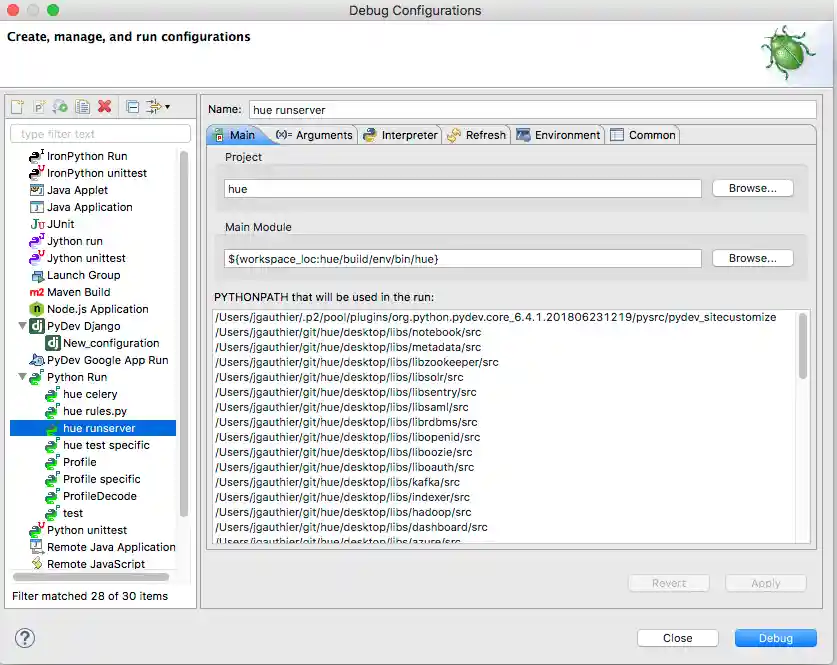Duplicate the selected launch configuration
The width and height of the screenshot is (837, 665).
(84, 107)
